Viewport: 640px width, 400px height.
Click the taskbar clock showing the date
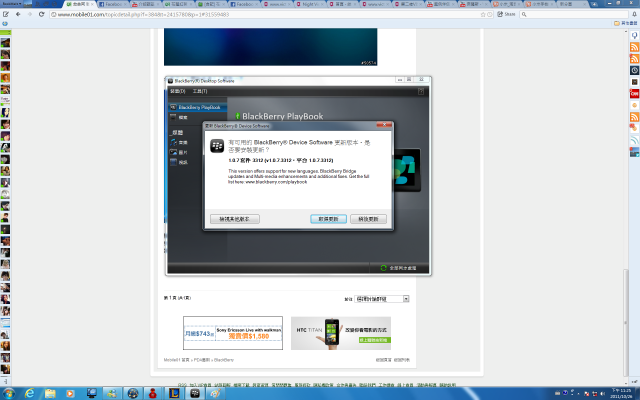621,393
